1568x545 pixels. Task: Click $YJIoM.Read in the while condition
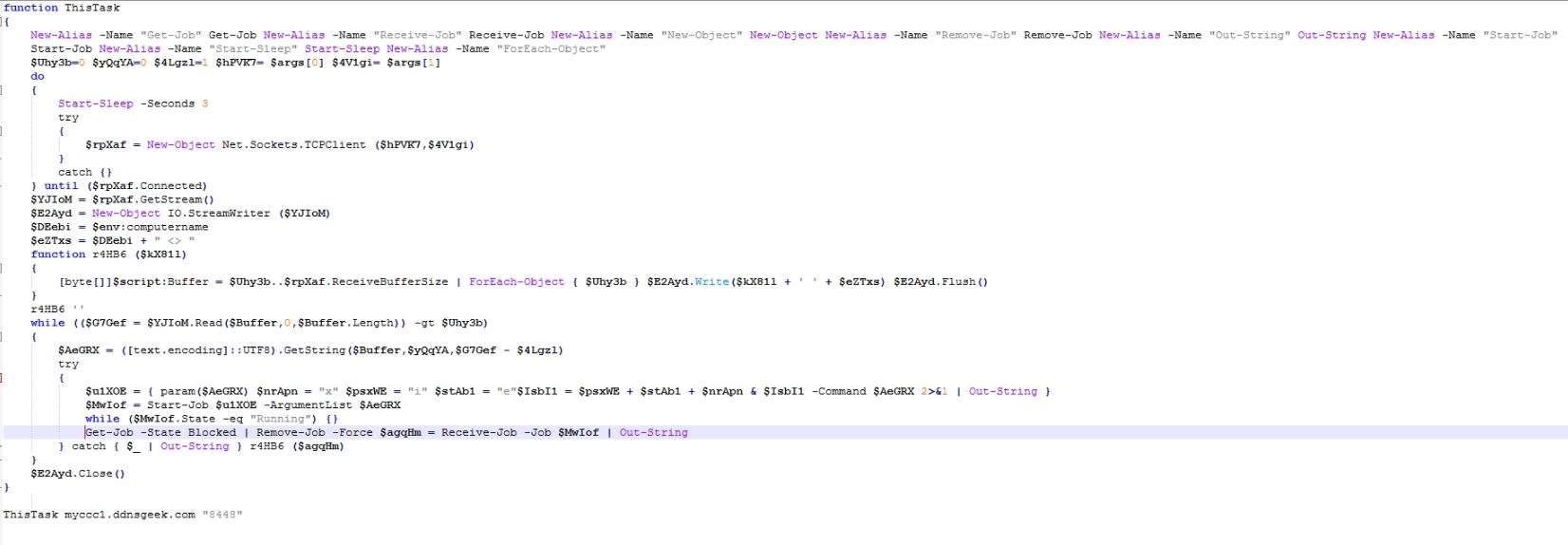click(184, 323)
